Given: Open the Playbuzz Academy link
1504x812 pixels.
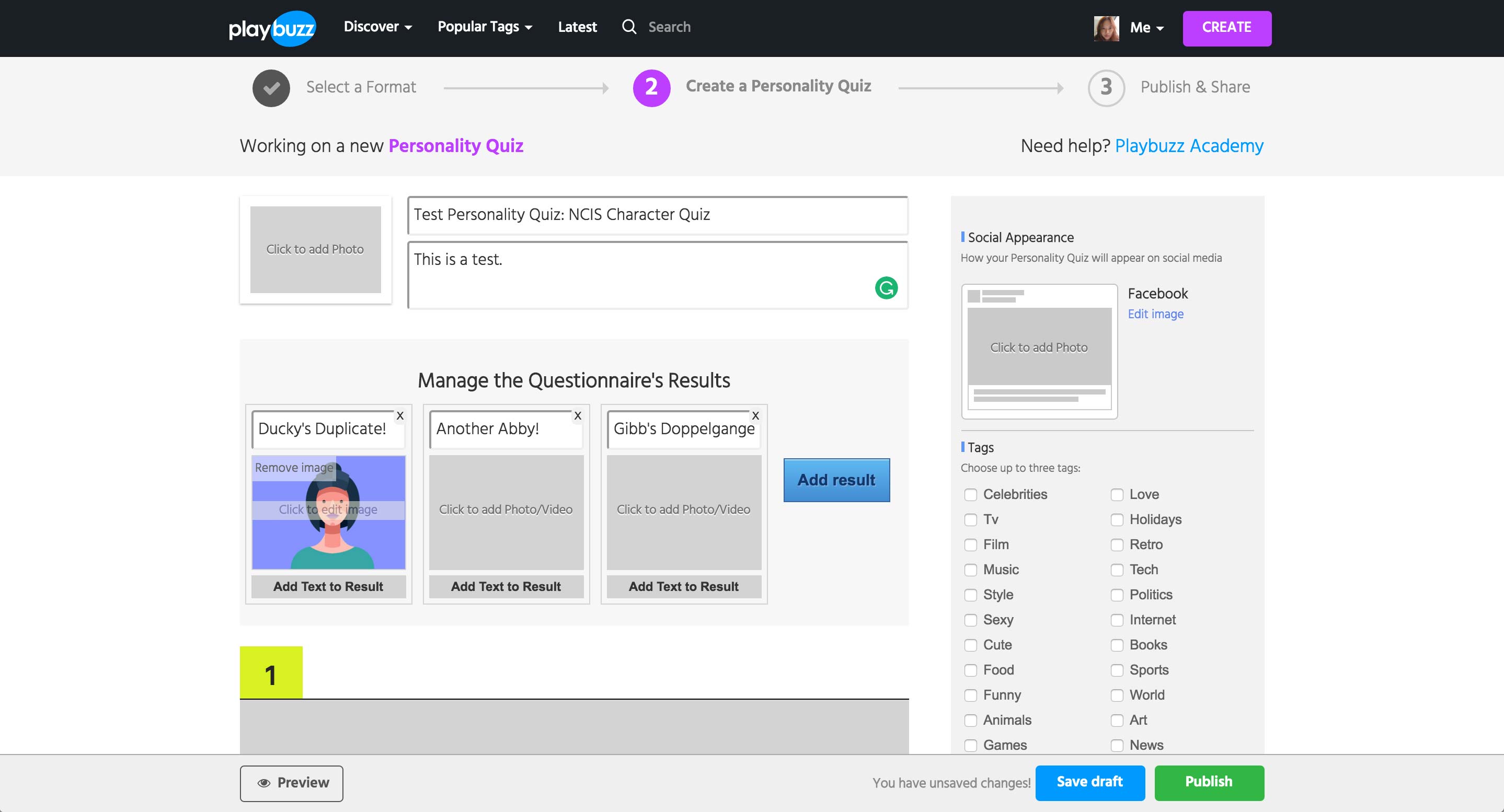Looking at the screenshot, I should coord(1189,145).
